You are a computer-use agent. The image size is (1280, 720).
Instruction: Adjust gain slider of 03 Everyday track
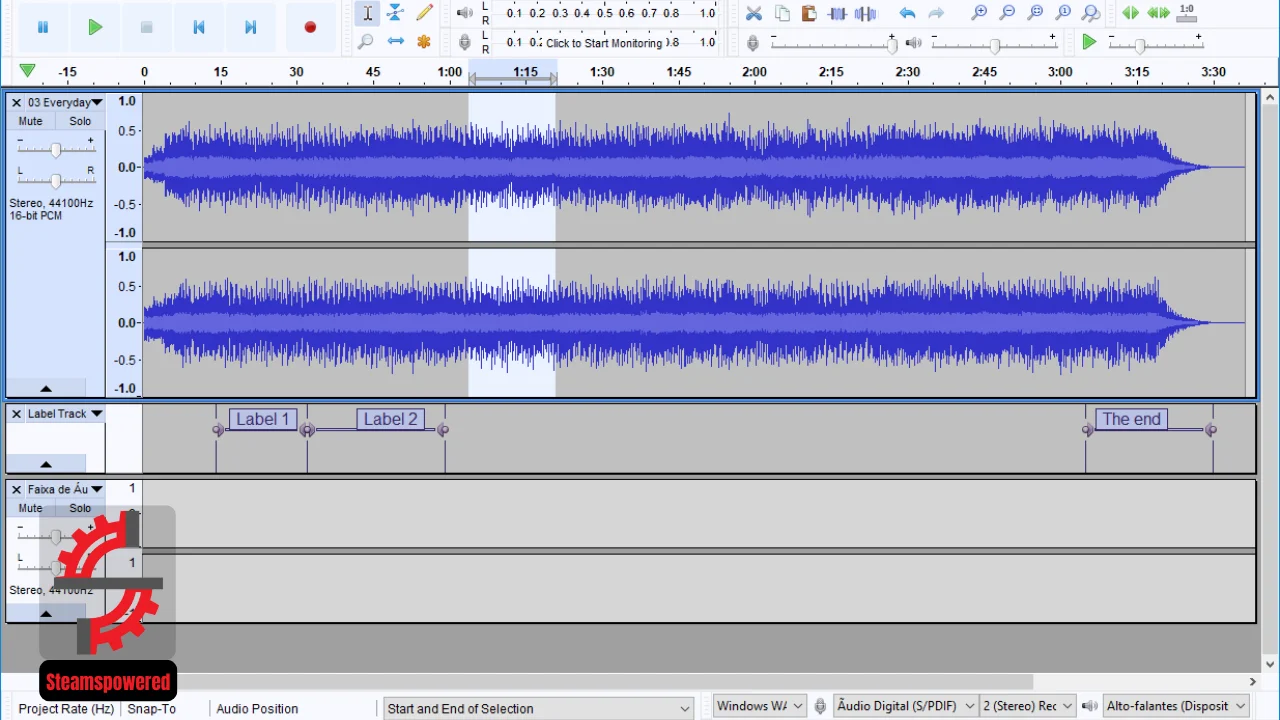[55, 149]
